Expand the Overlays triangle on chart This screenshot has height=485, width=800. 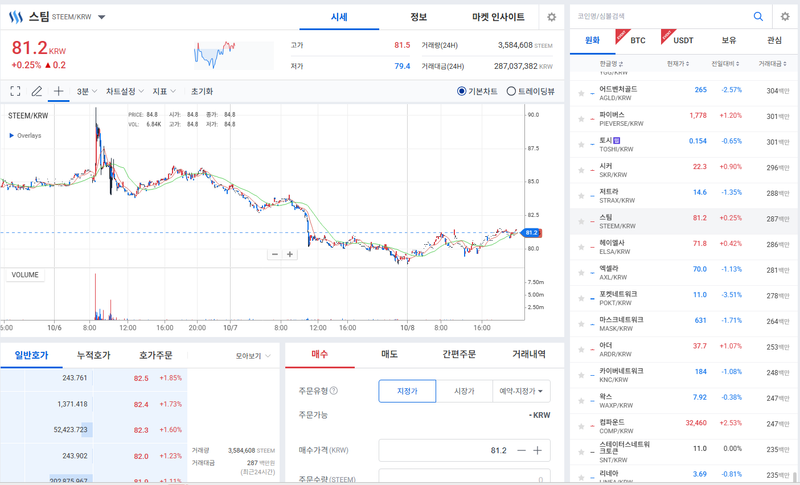[x=12, y=136]
